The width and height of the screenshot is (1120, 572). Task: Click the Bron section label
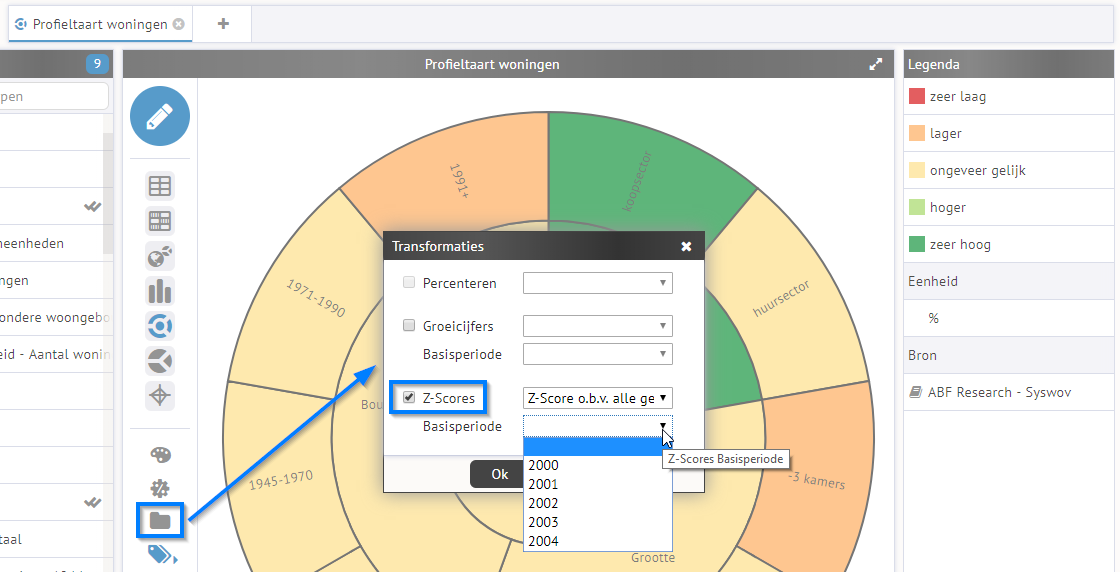(922, 356)
